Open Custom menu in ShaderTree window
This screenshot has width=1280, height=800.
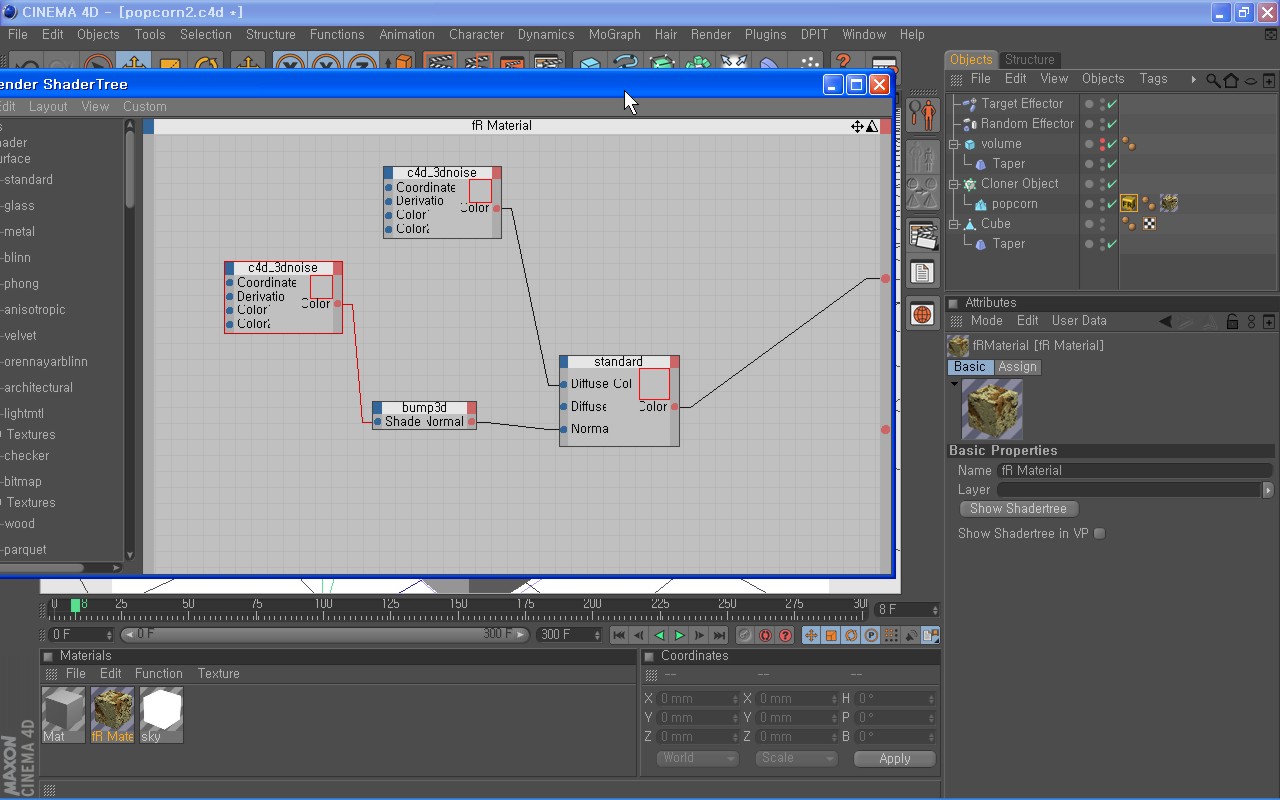(x=145, y=106)
